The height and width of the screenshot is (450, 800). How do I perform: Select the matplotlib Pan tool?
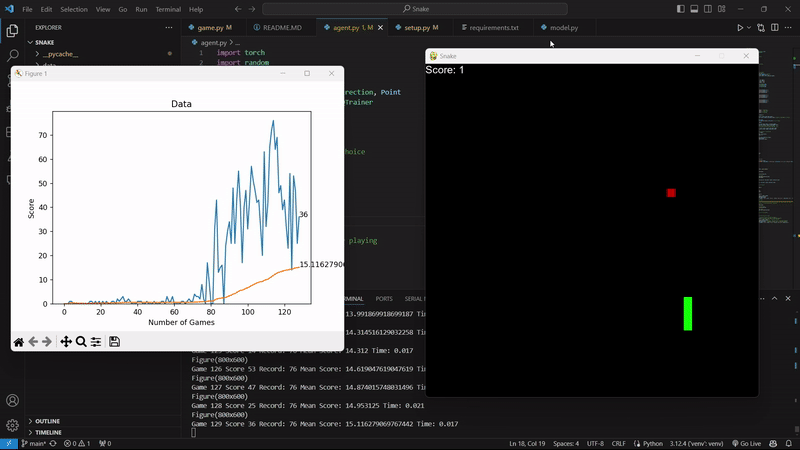(x=66, y=342)
